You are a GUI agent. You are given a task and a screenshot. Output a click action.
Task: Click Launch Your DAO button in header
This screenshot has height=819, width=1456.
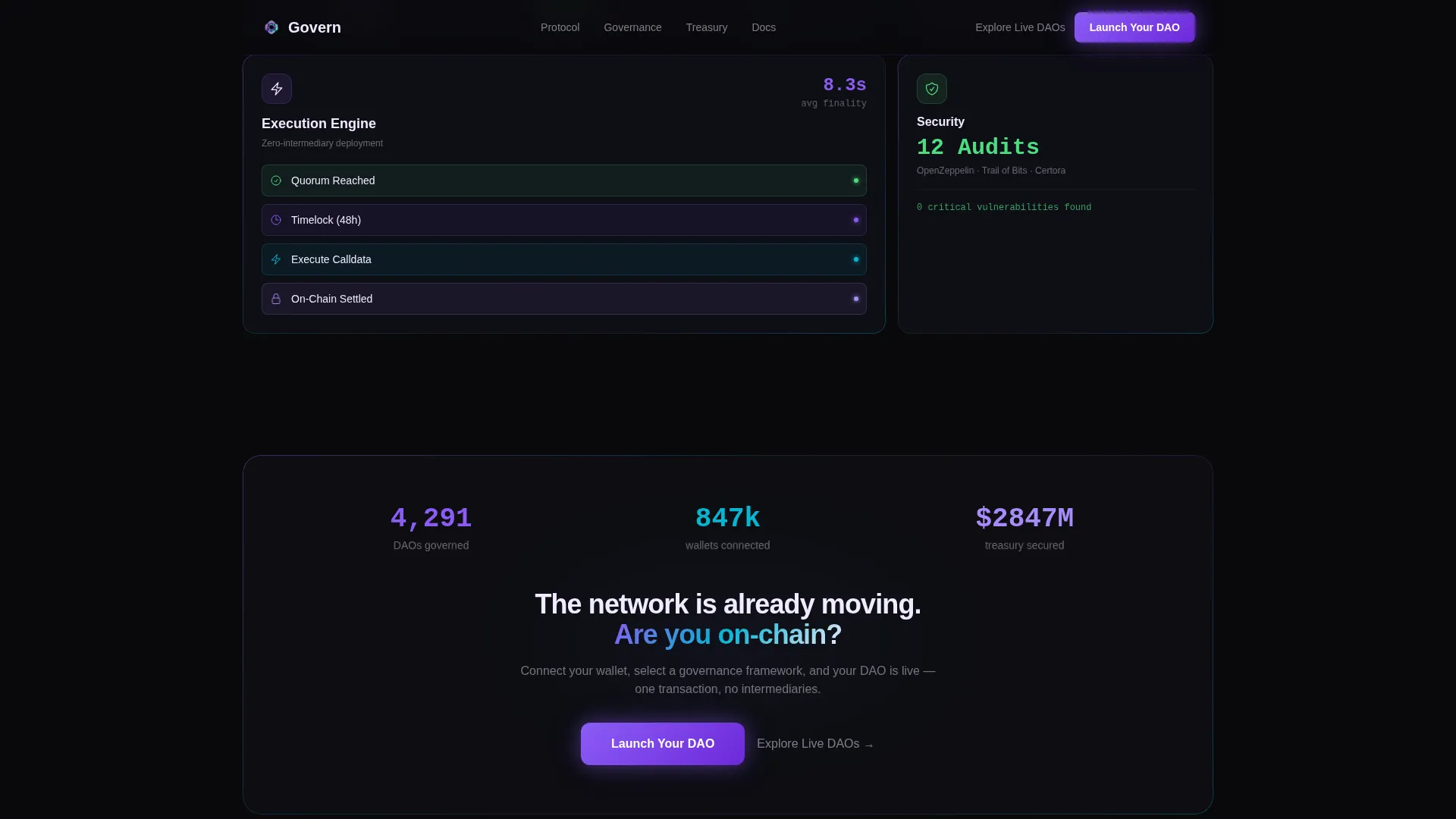(1134, 27)
